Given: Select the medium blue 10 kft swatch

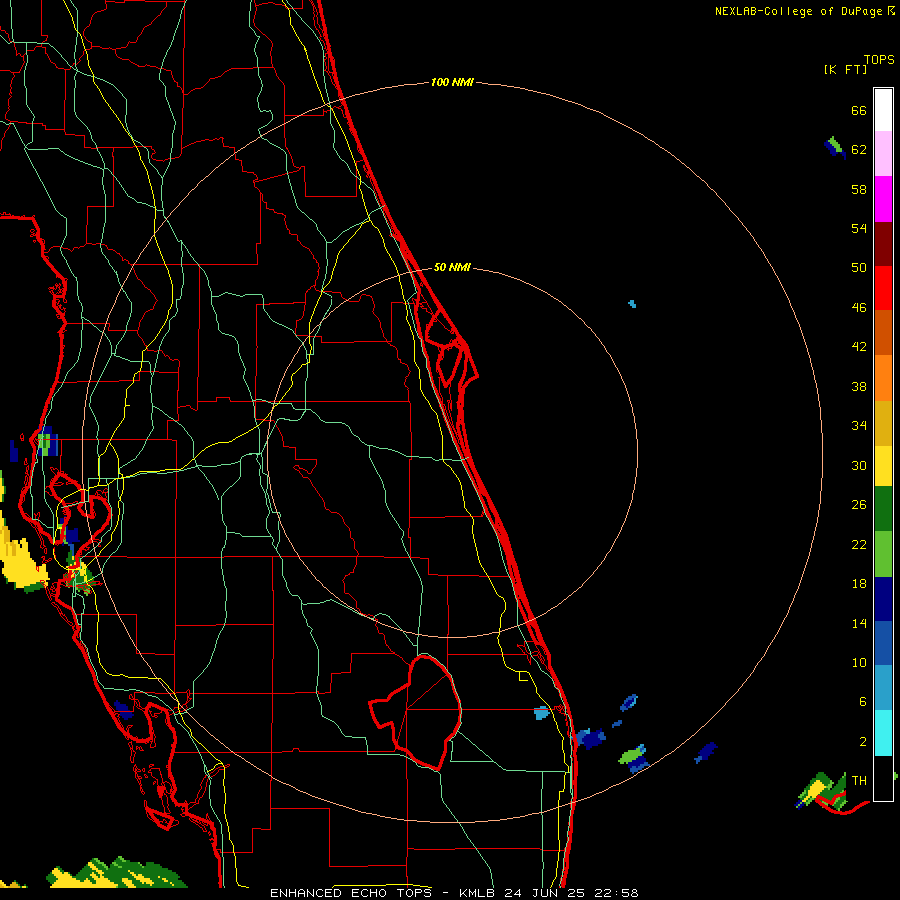Looking at the screenshot, I should 883,643.
